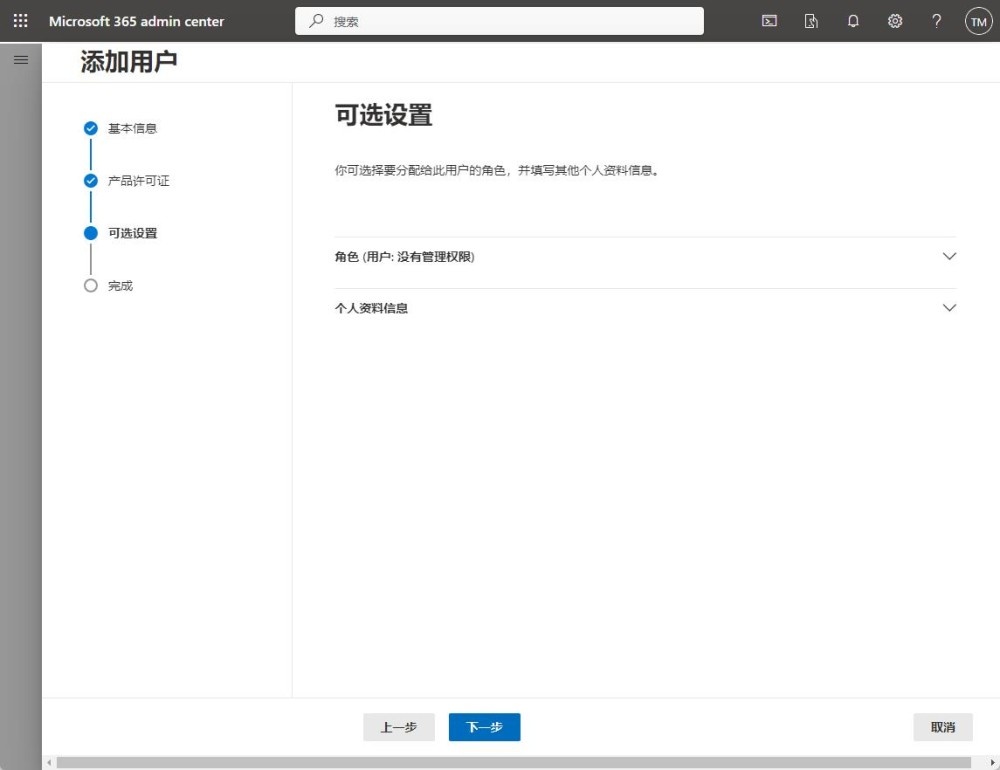
Task: Go to the 基本信息 step
Action: click(x=132, y=128)
